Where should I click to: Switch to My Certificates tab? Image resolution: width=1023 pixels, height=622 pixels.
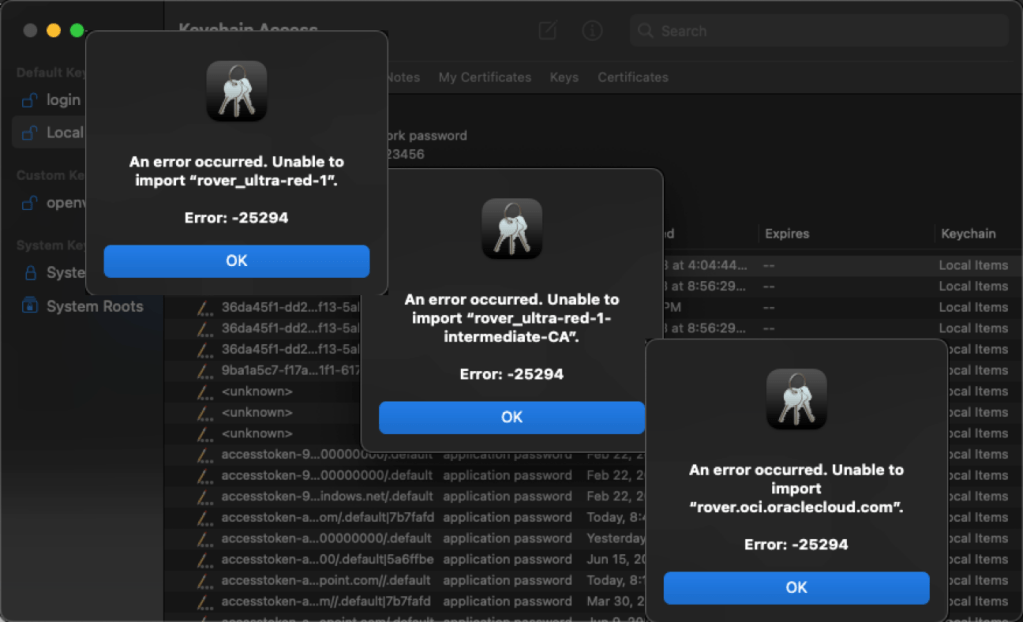[485, 77]
